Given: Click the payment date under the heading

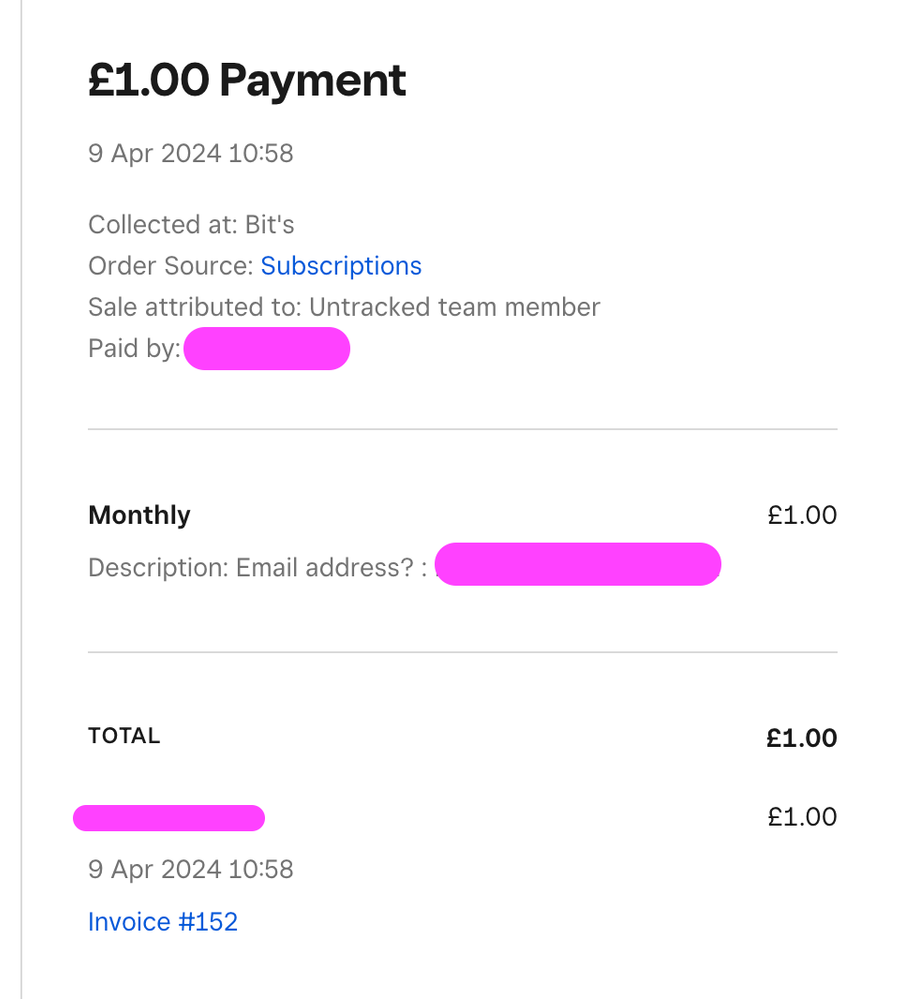Looking at the screenshot, I should click(x=190, y=154).
